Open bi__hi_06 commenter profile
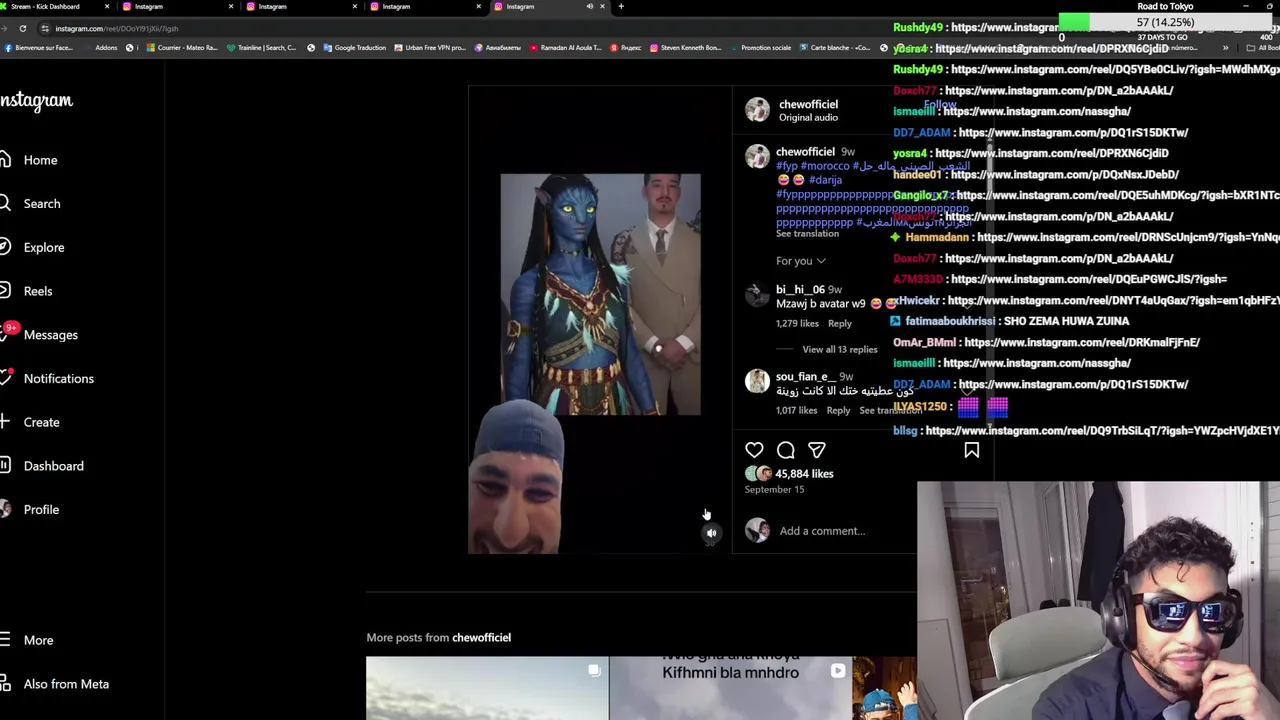The image size is (1280, 720). (x=800, y=290)
